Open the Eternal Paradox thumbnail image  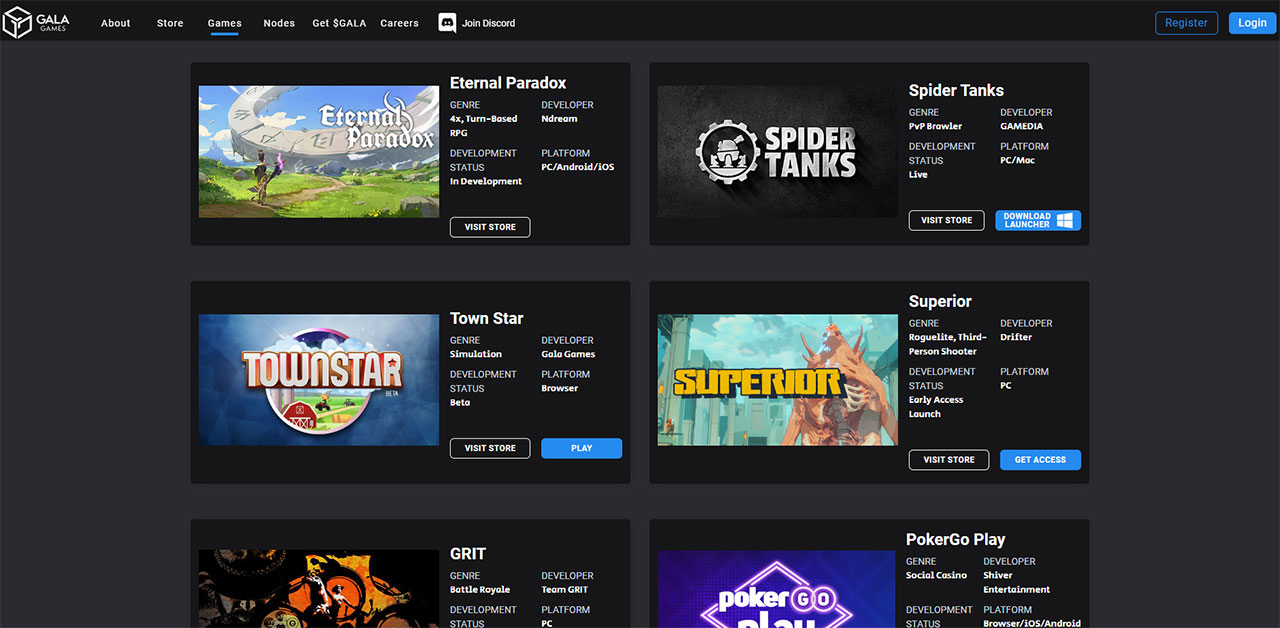pos(319,151)
